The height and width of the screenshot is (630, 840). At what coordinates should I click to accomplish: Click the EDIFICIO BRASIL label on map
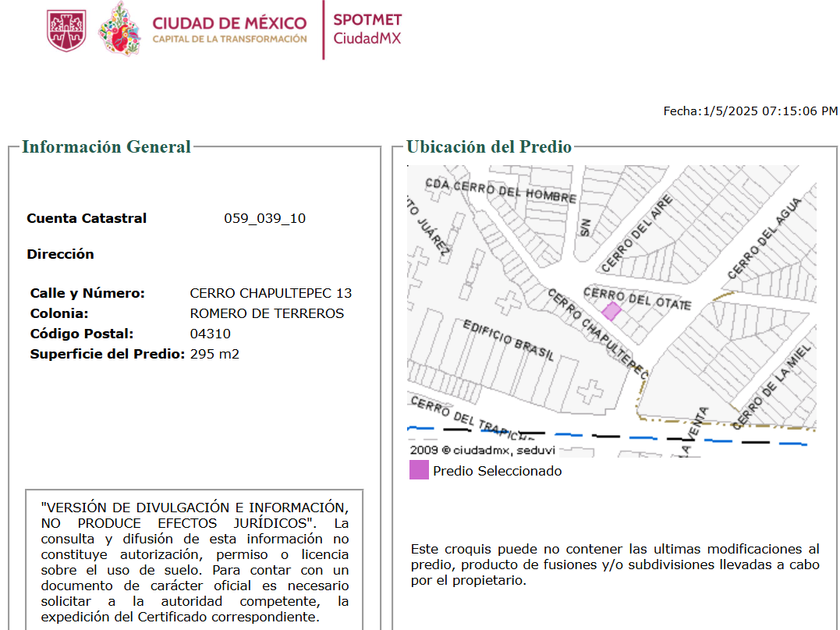(508, 340)
